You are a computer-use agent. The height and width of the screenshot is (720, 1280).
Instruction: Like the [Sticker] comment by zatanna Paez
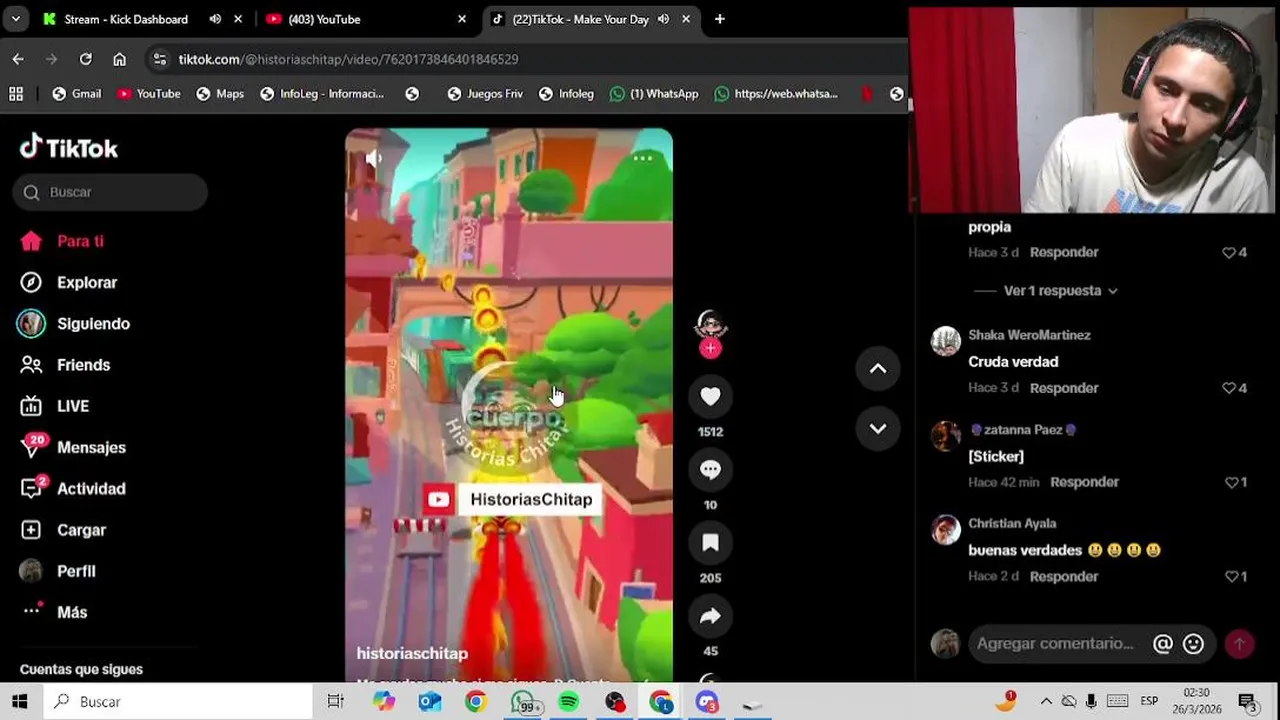coord(1231,482)
